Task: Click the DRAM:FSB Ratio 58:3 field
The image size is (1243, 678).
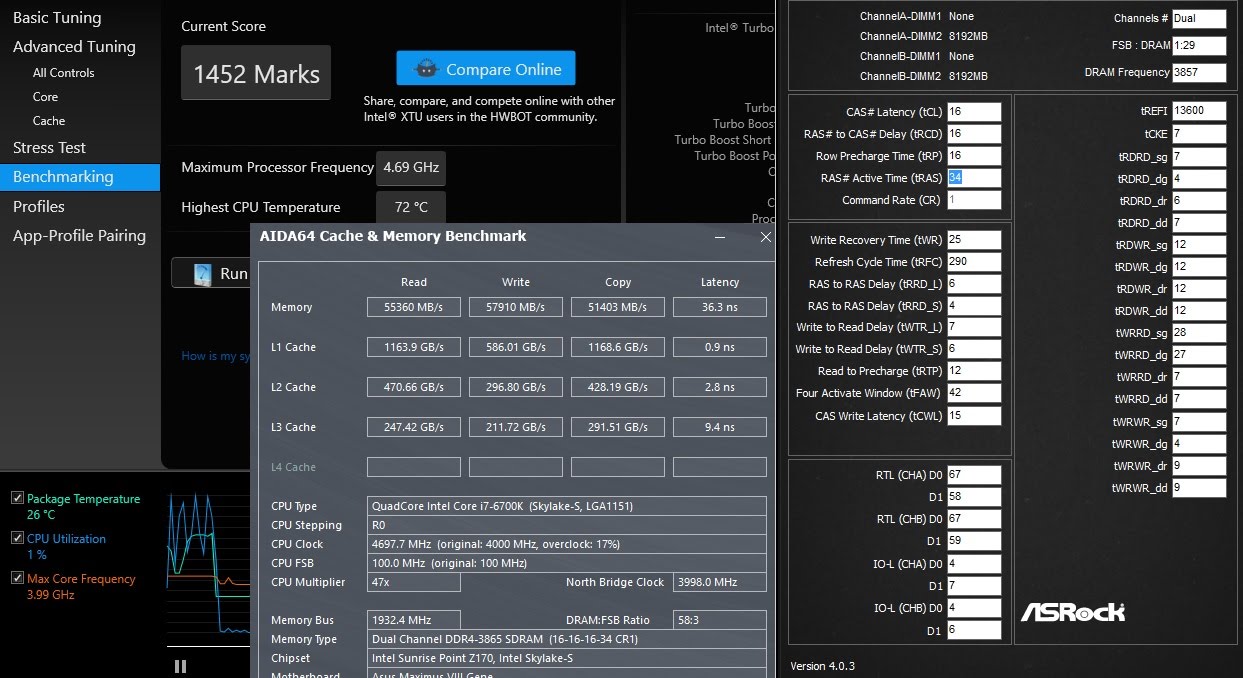Action: coord(720,620)
